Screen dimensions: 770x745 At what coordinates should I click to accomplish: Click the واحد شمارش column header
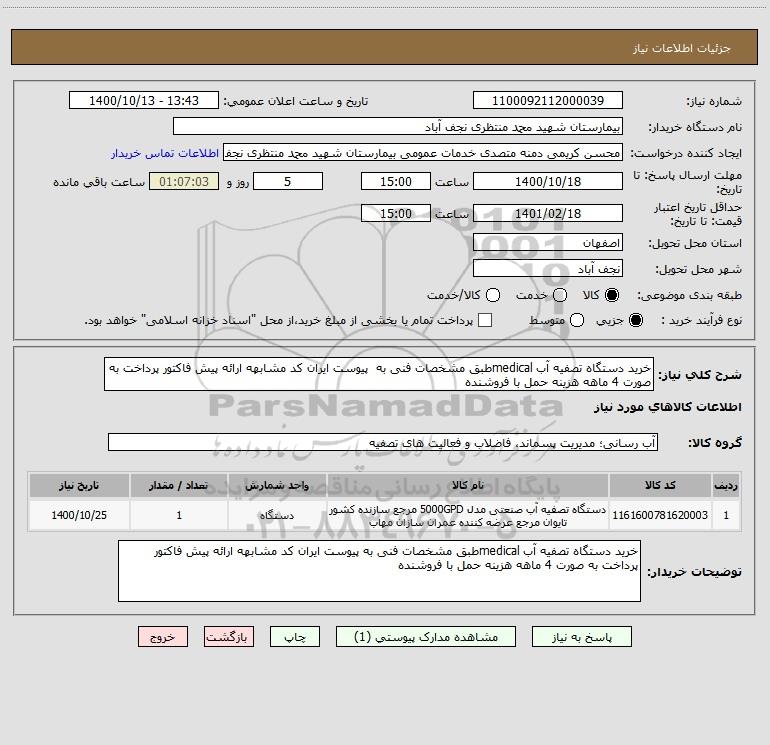(x=277, y=485)
